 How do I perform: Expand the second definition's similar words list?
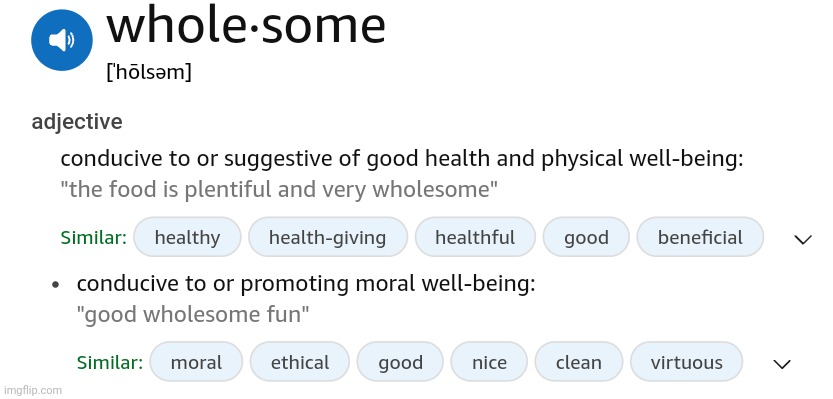pos(781,364)
